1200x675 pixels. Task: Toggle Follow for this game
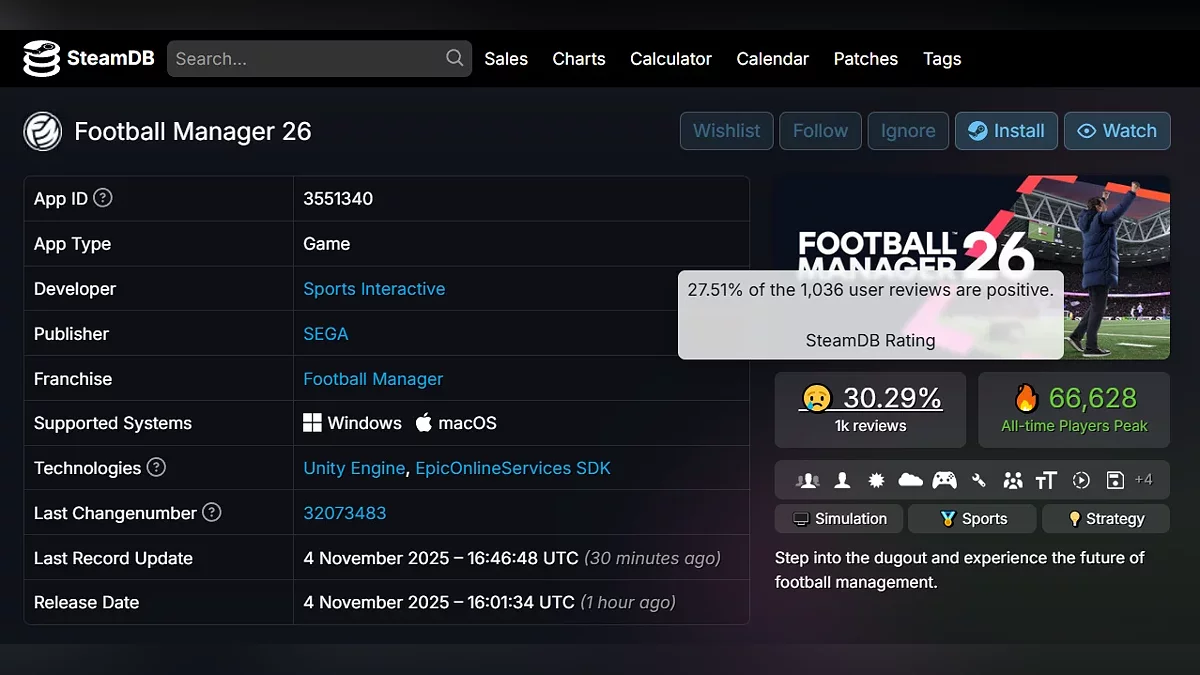820,131
